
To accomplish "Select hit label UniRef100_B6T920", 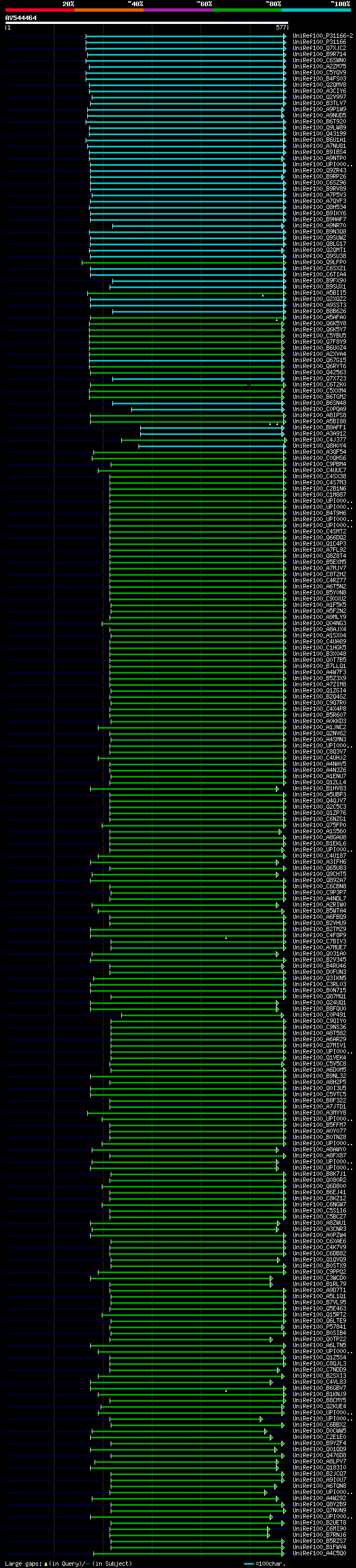I will click(319, 121).
